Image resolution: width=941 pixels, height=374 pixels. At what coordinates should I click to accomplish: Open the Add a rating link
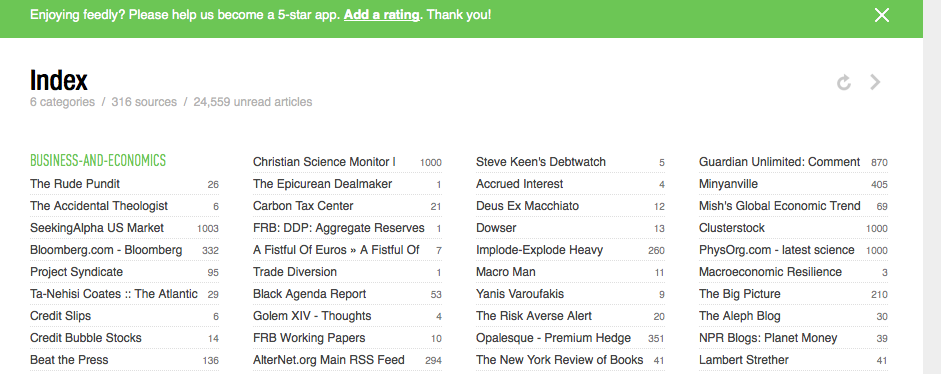point(381,14)
